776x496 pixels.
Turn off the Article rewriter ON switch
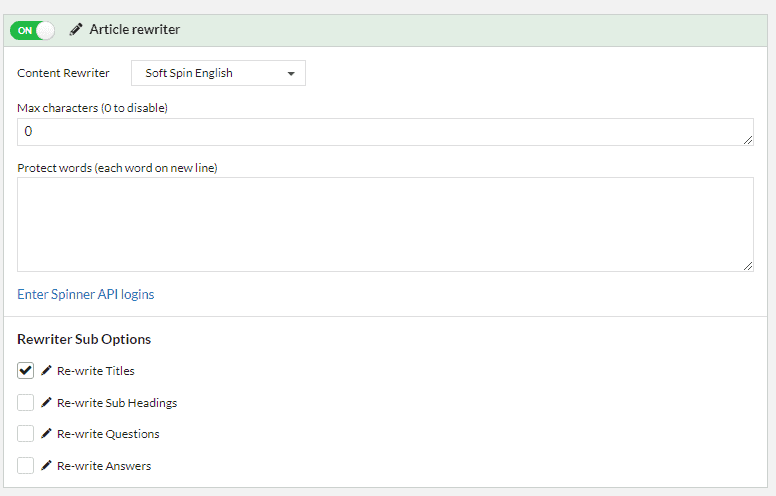pyautogui.click(x=32, y=31)
